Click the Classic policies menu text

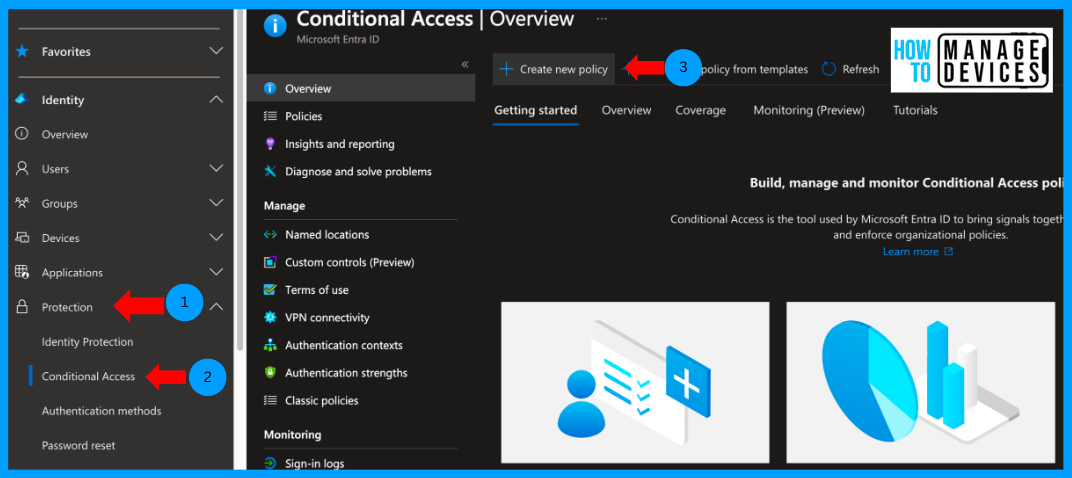tap(322, 401)
